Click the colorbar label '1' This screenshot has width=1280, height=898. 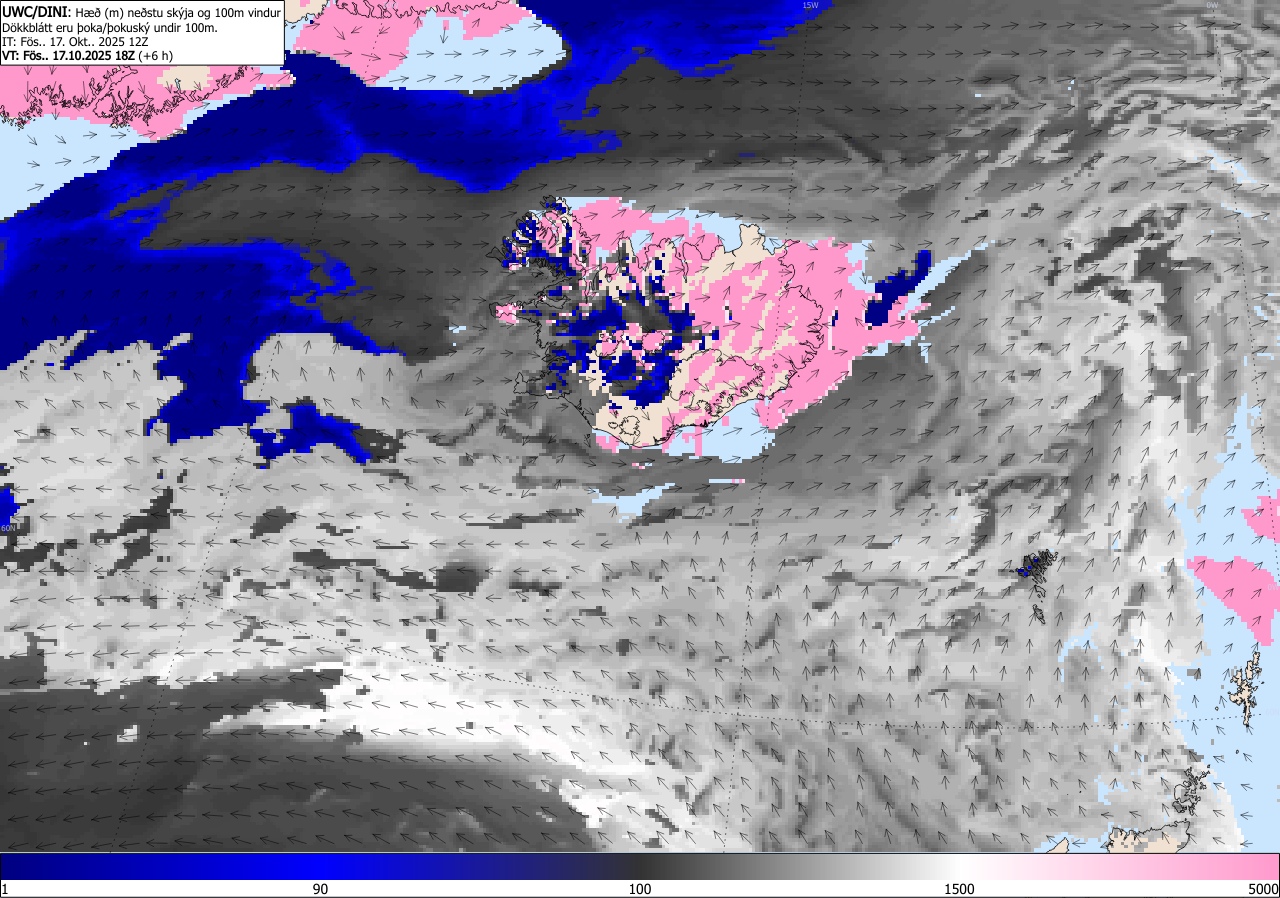point(5,889)
